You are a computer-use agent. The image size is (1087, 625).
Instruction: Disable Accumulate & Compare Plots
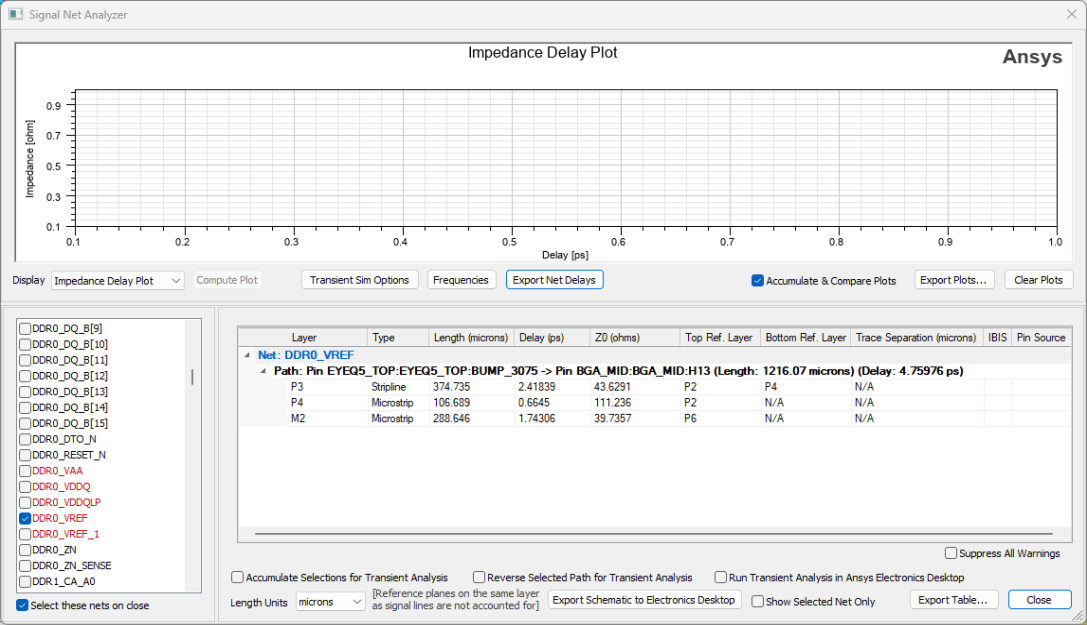[757, 280]
